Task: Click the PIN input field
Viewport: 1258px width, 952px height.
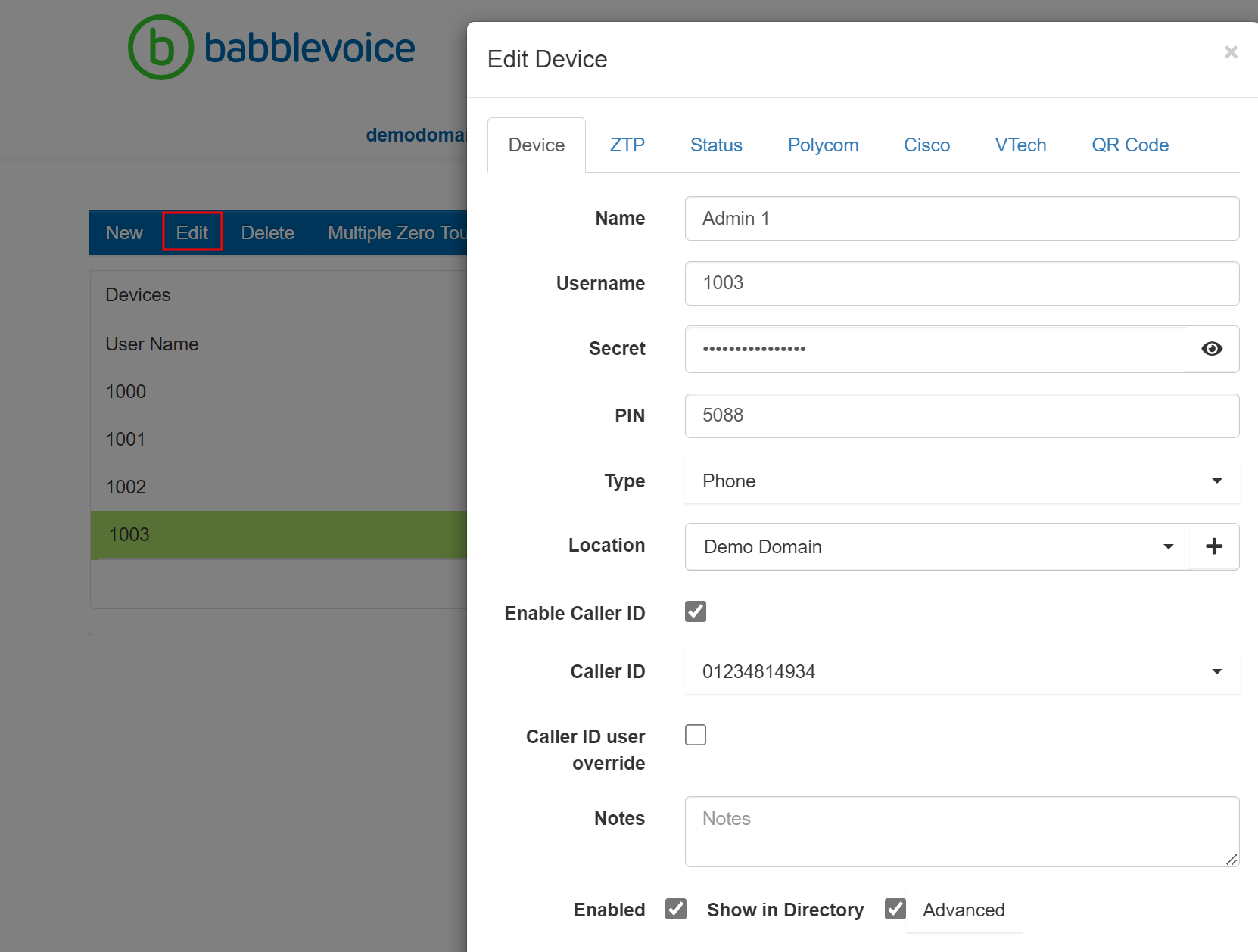Action: [962, 415]
